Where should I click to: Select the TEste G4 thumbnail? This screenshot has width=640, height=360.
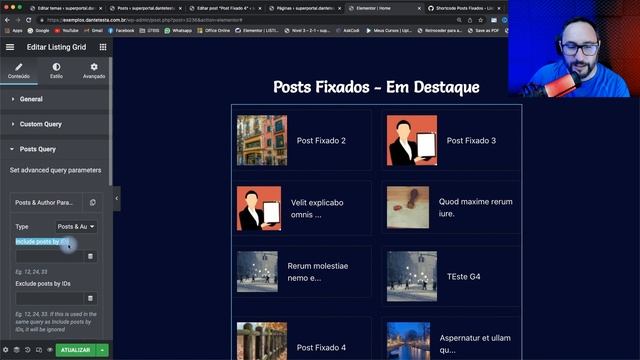coord(412,276)
